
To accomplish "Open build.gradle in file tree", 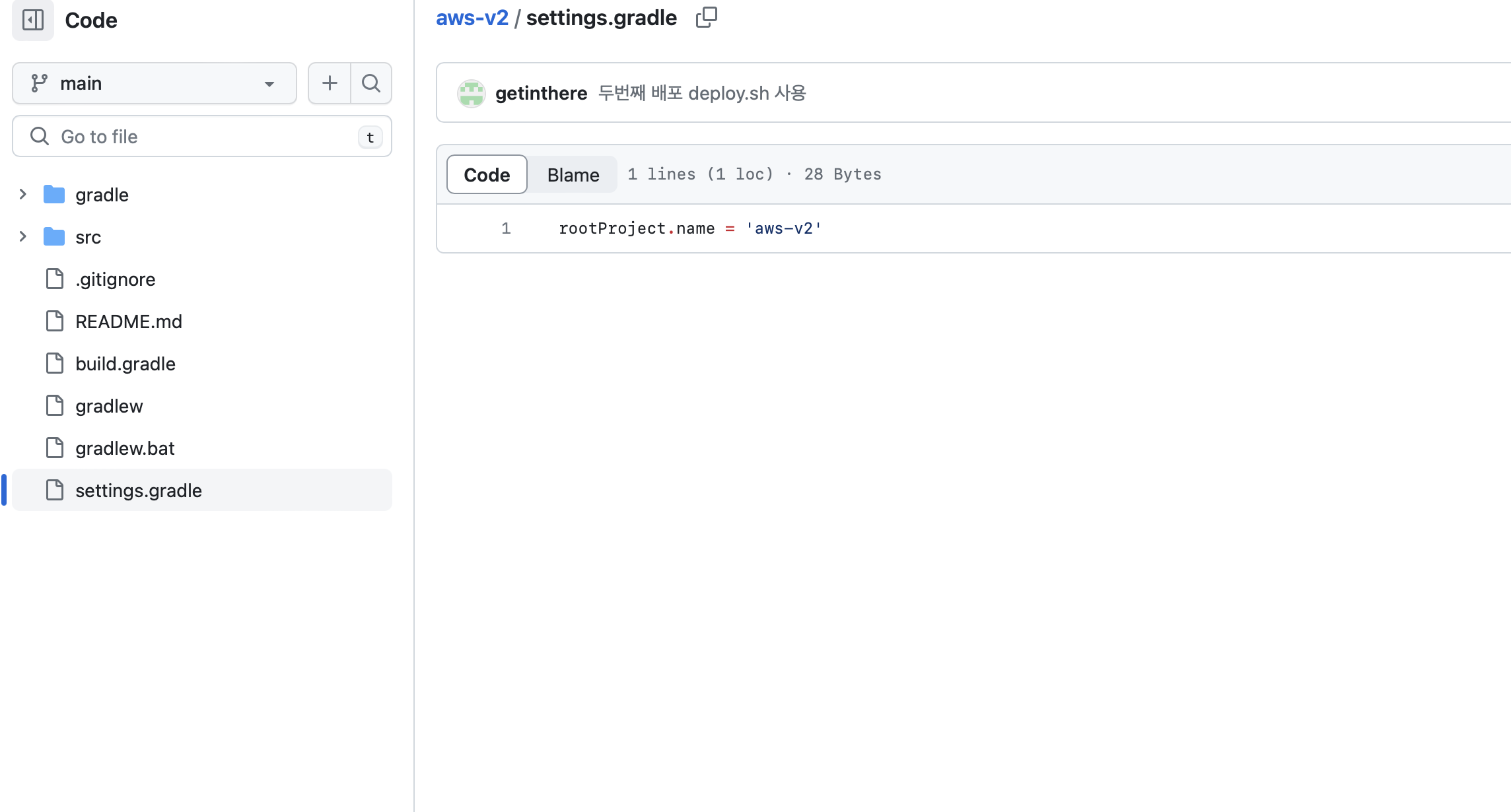I will click(125, 364).
